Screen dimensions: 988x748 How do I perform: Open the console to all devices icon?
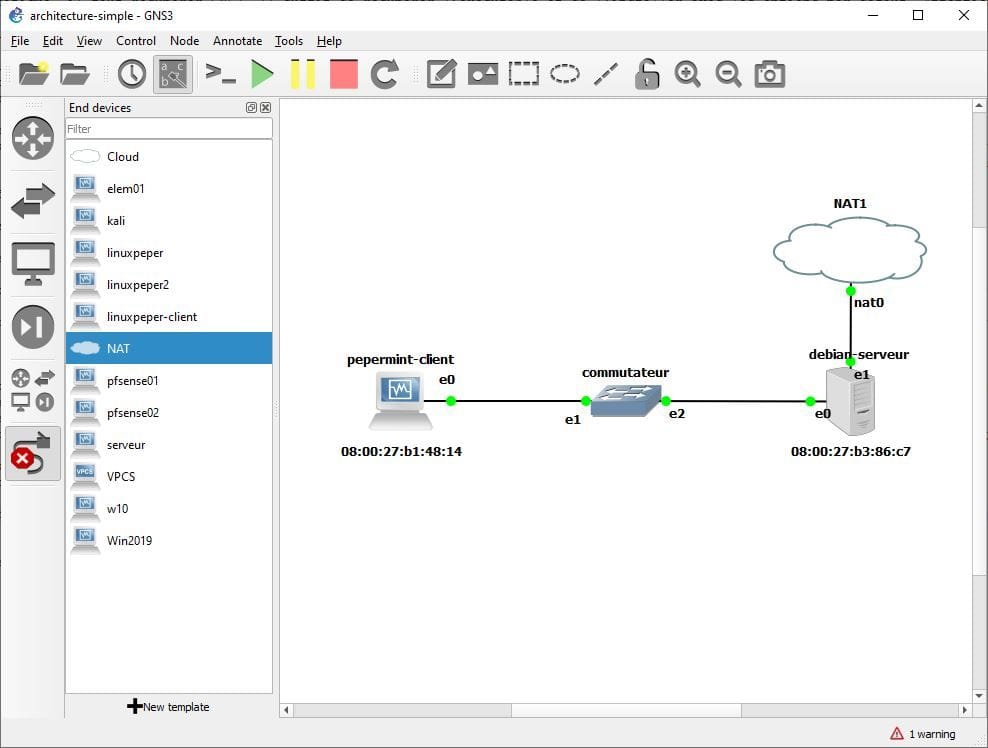[x=220, y=74]
